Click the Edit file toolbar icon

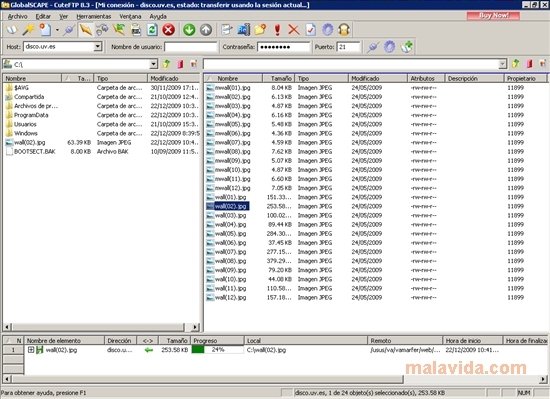click(227, 30)
